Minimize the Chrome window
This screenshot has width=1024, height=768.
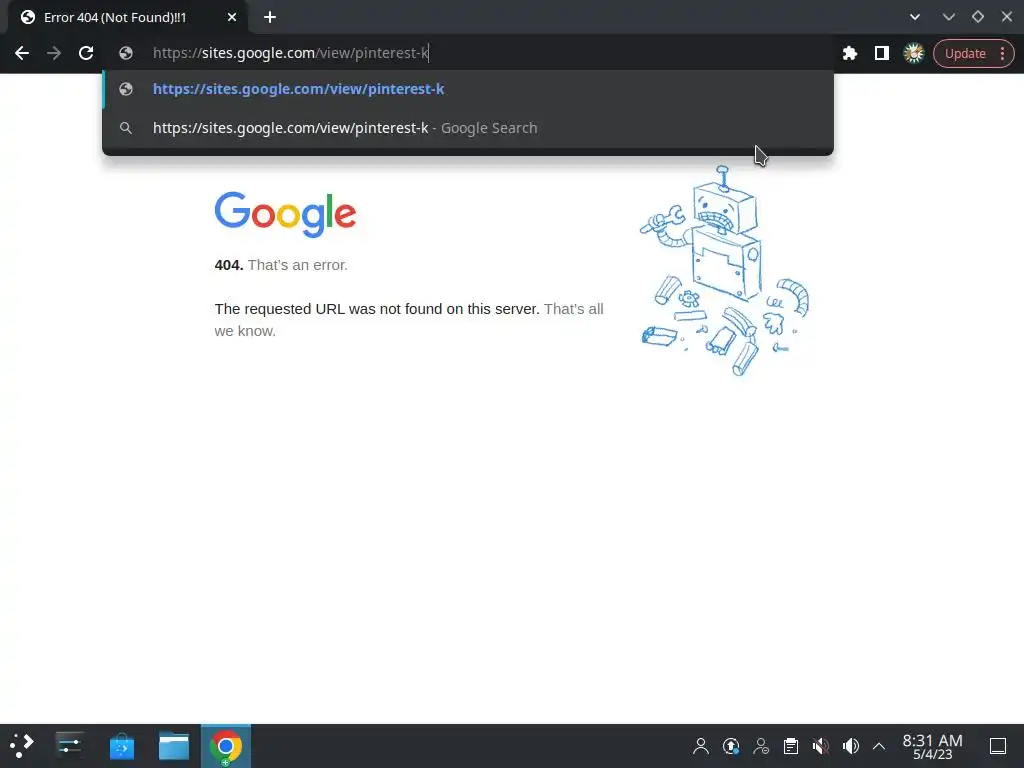pyautogui.click(x=948, y=17)
